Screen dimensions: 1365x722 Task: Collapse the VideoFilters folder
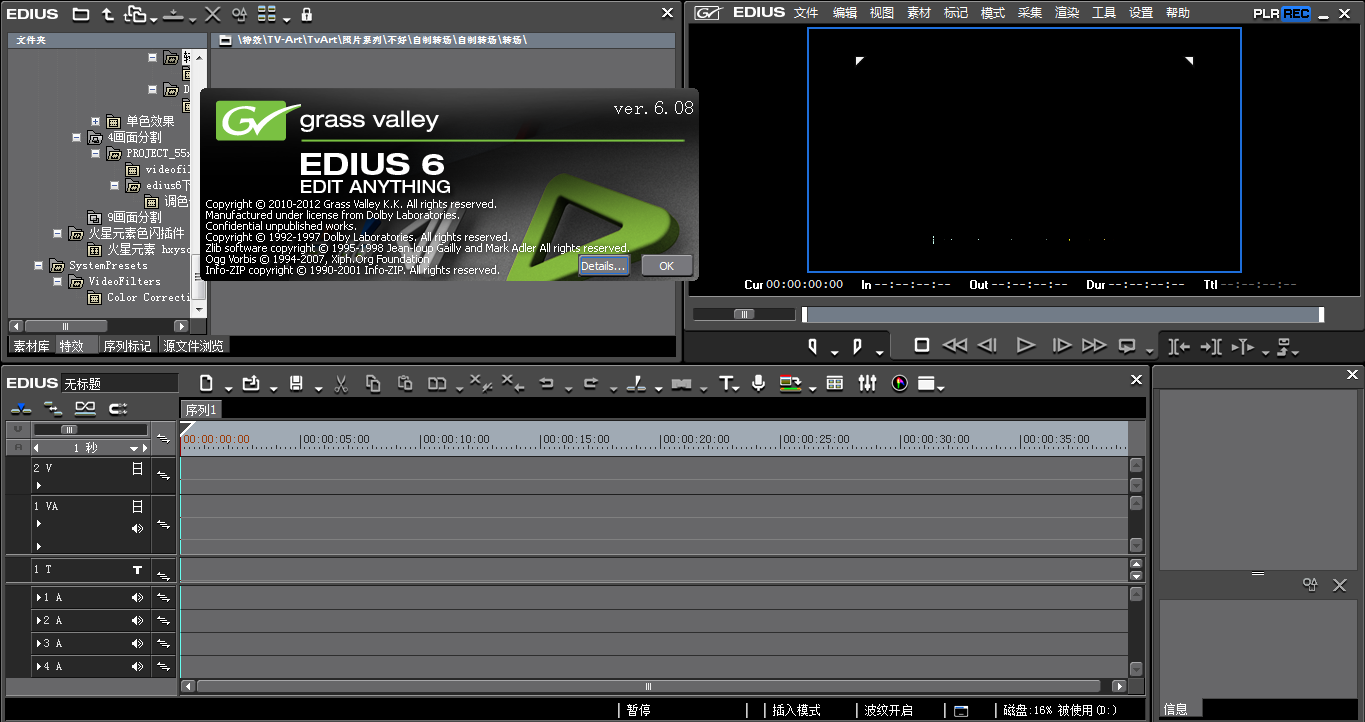pos(57,281)
